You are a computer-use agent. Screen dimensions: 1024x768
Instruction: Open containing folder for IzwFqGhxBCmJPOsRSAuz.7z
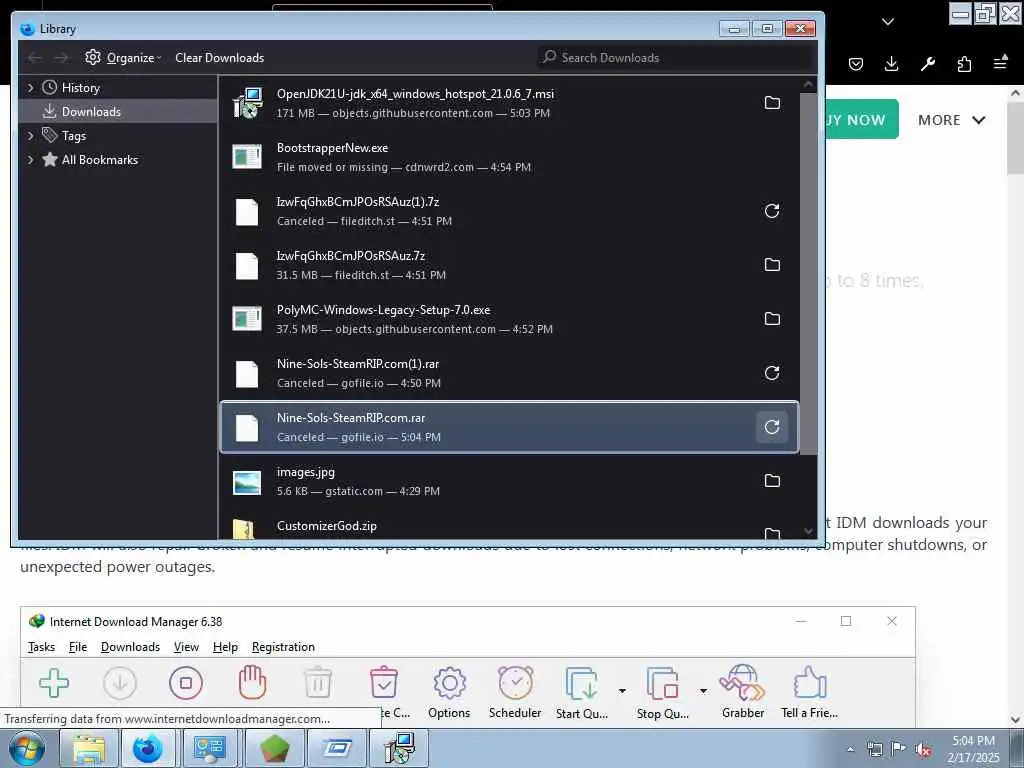point(772,264)
